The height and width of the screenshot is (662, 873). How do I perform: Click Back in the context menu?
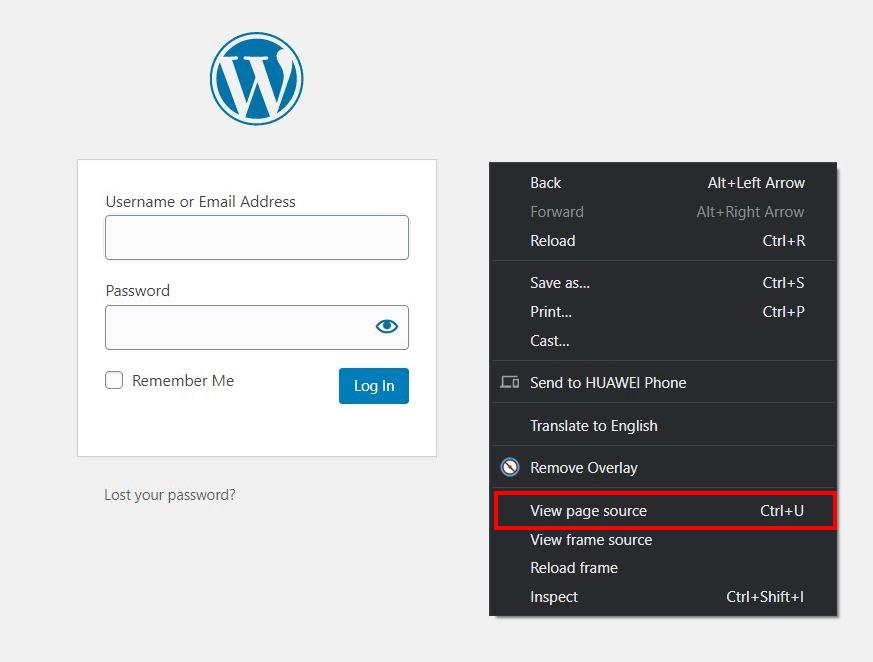pyautogui.click(x=545, y=183)
